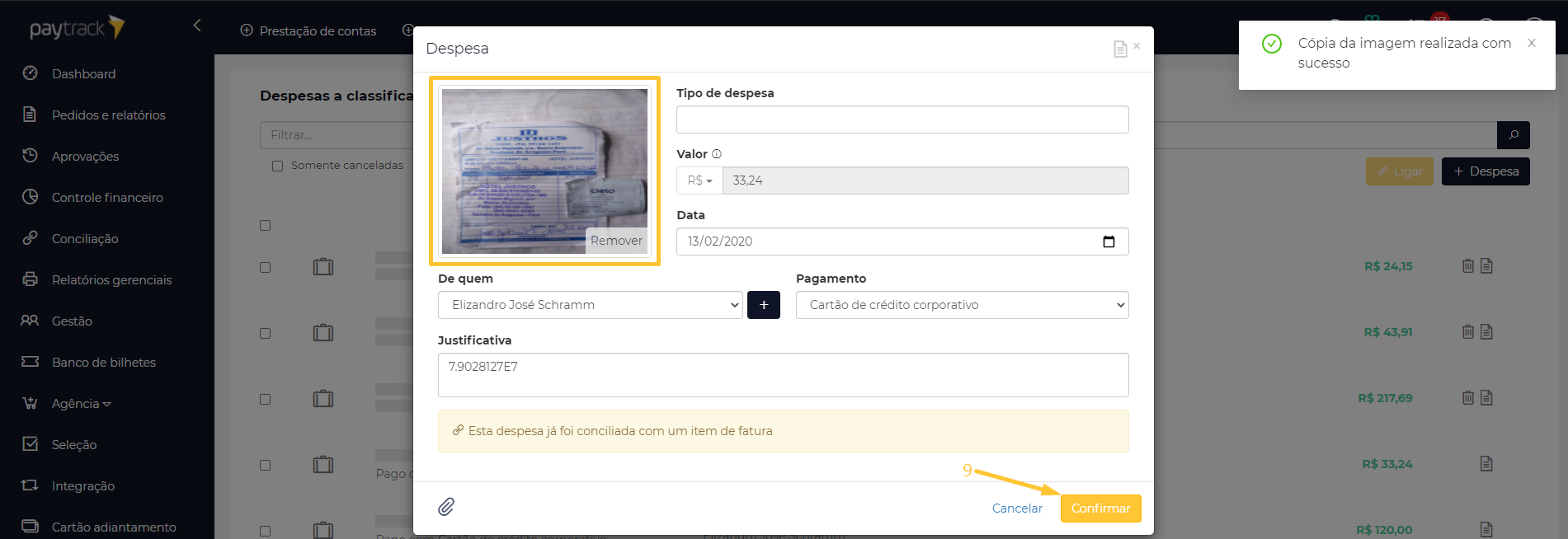Open the R$ currency dropdown
1568x539 pixels.
pos(699,180)
